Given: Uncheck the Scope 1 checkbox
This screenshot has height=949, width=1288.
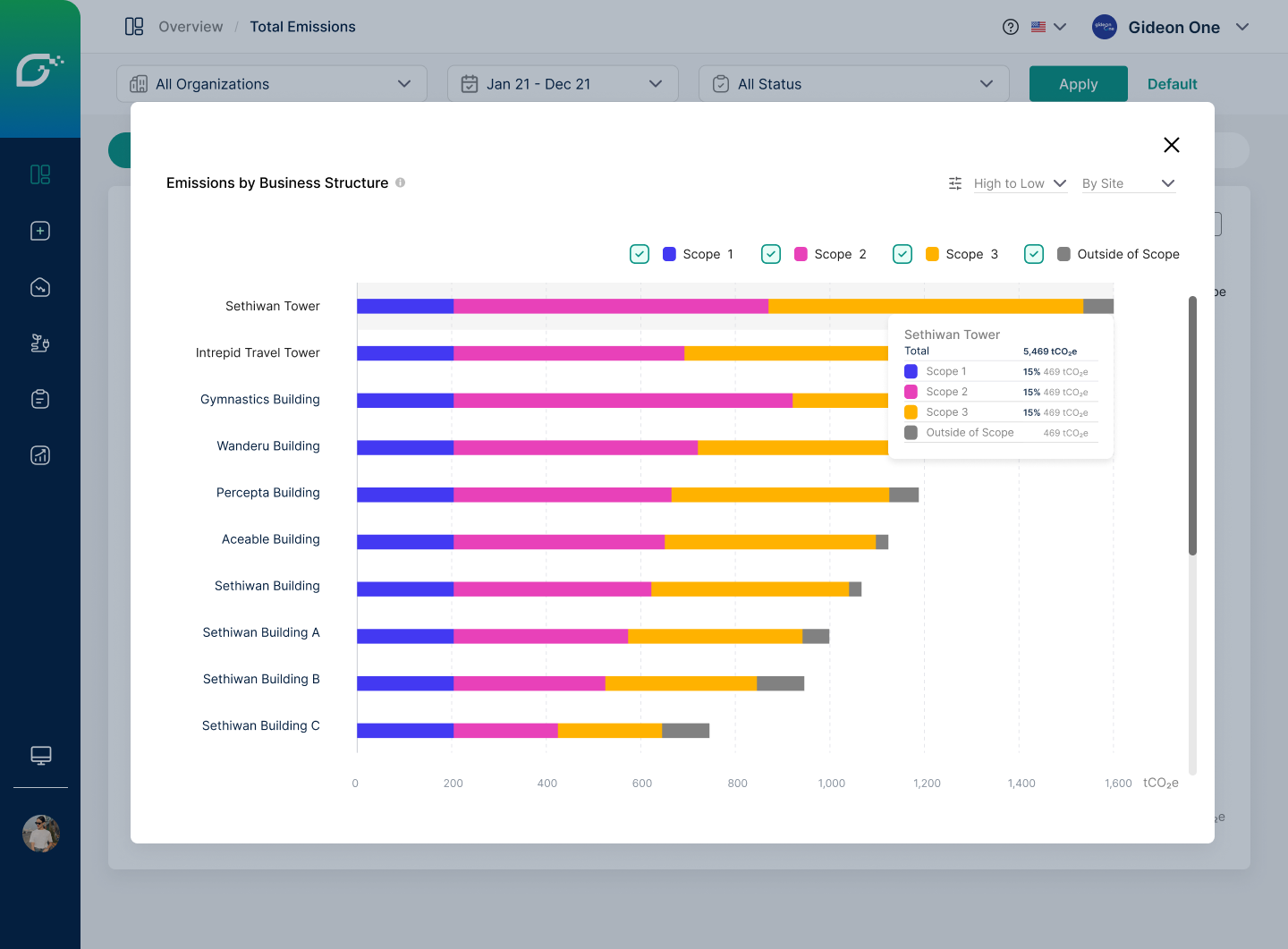Looking at the screenshot, I should [x=640, y=254].
